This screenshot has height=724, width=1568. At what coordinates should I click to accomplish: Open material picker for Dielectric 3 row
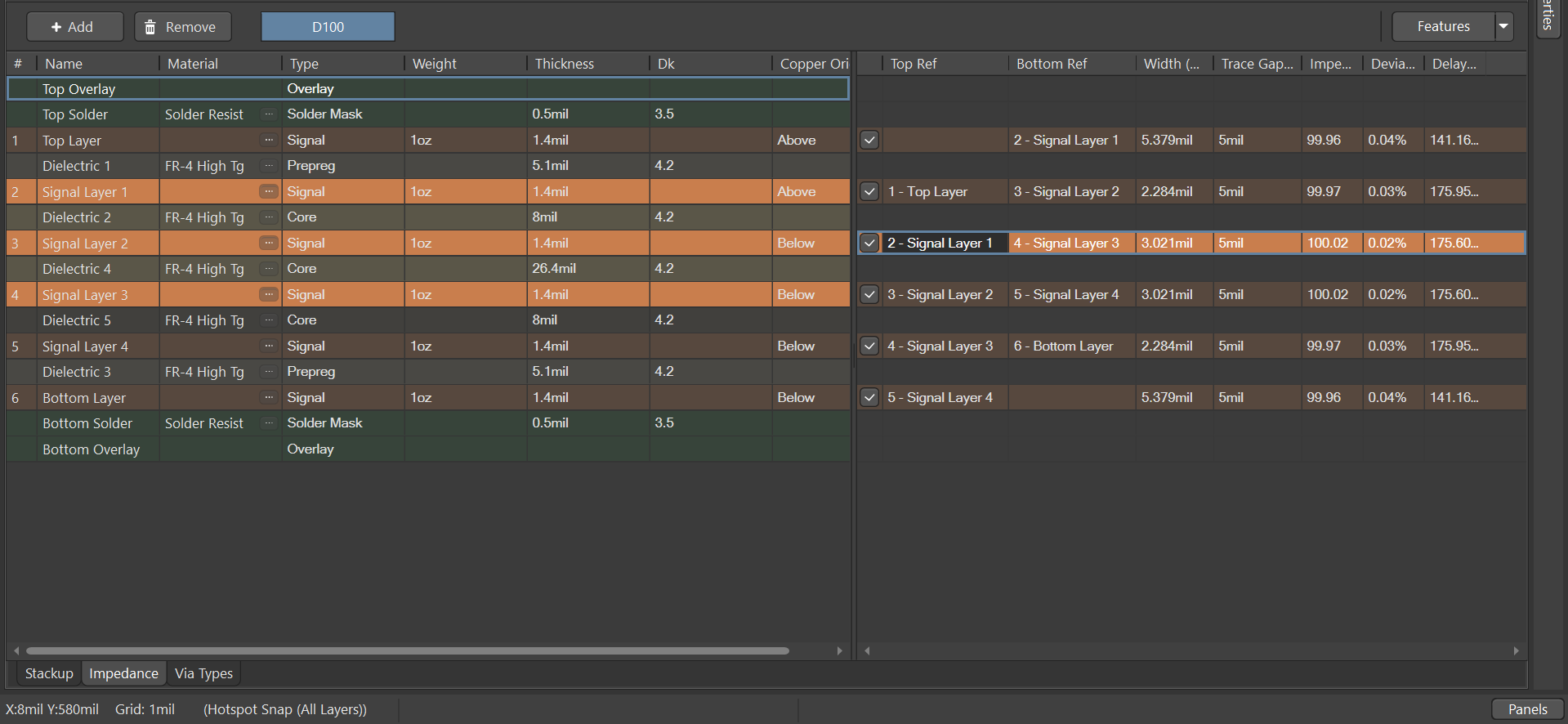click(x=269, y=372)
